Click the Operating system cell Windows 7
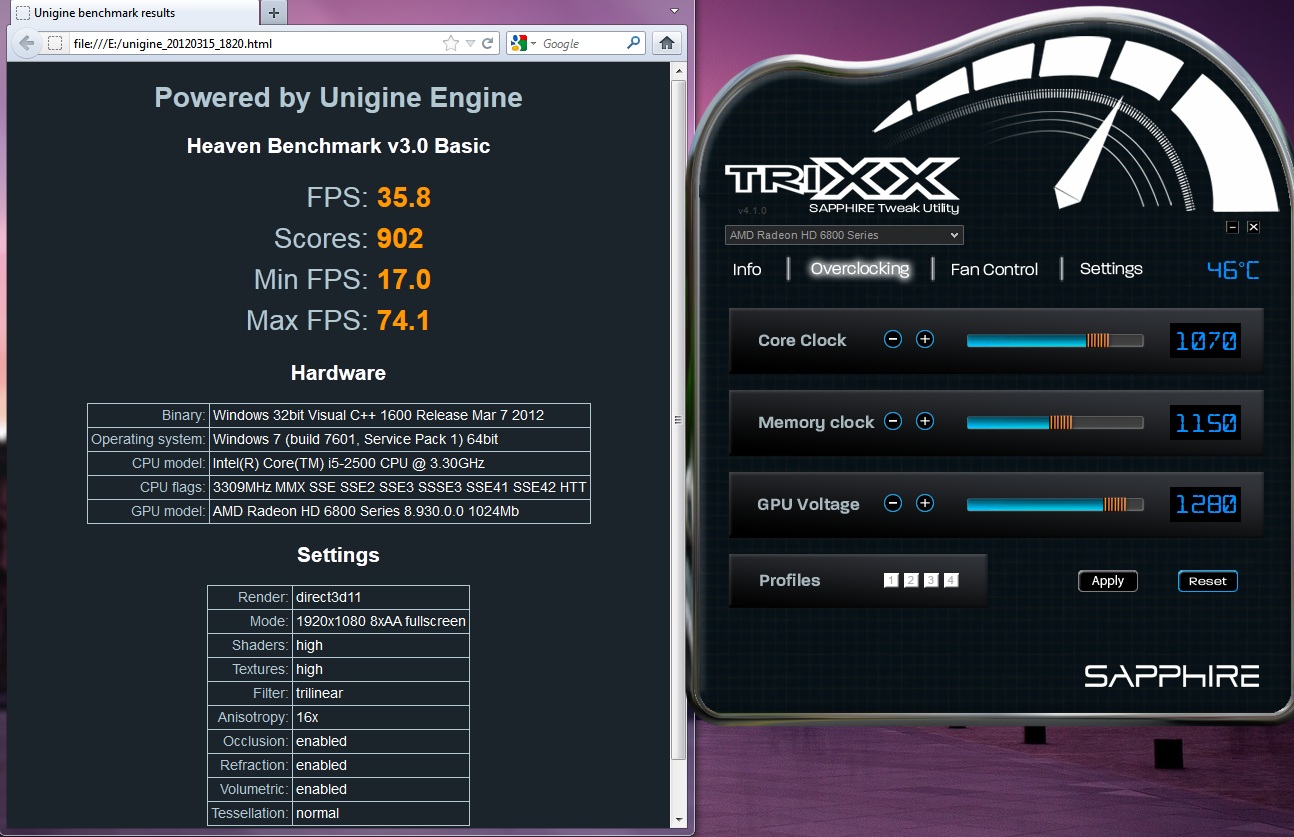The image size is (1294, 837). click(400, 440)
